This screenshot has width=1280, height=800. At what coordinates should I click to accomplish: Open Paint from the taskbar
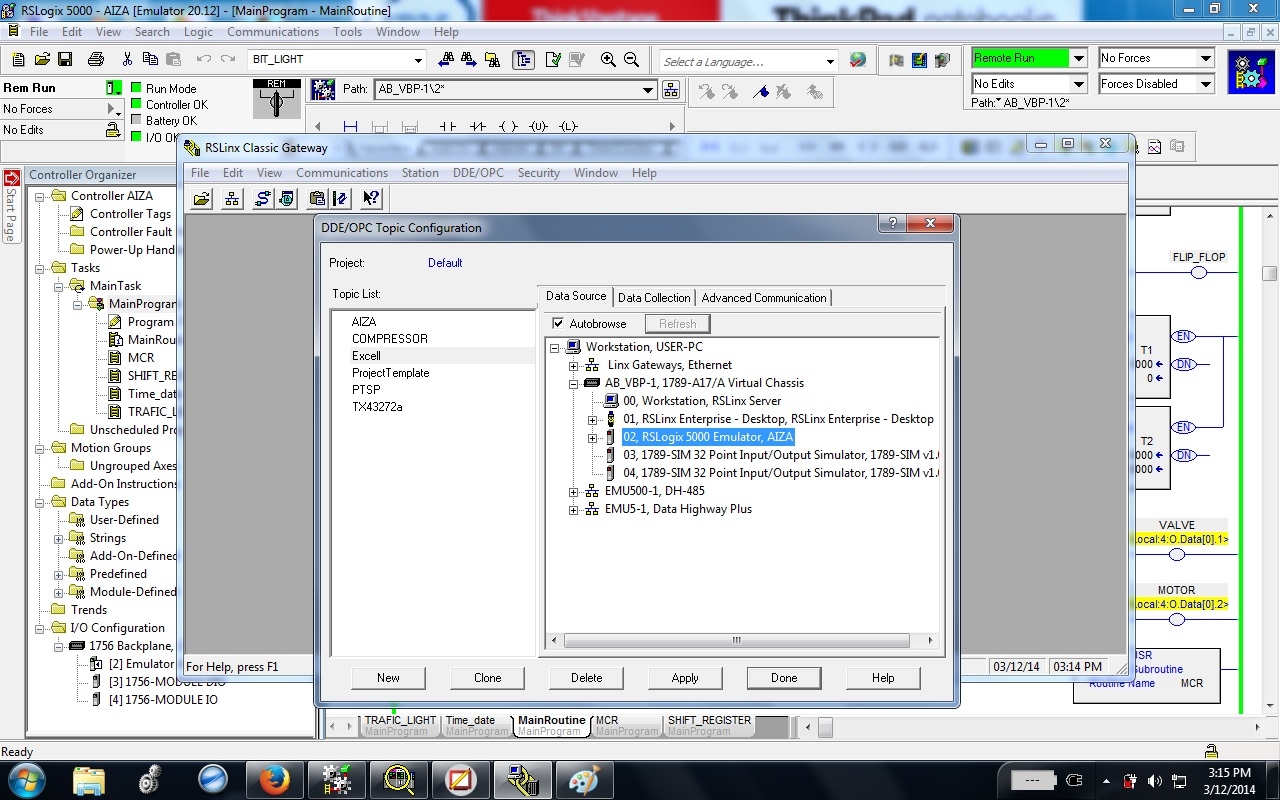click(584, 779)
